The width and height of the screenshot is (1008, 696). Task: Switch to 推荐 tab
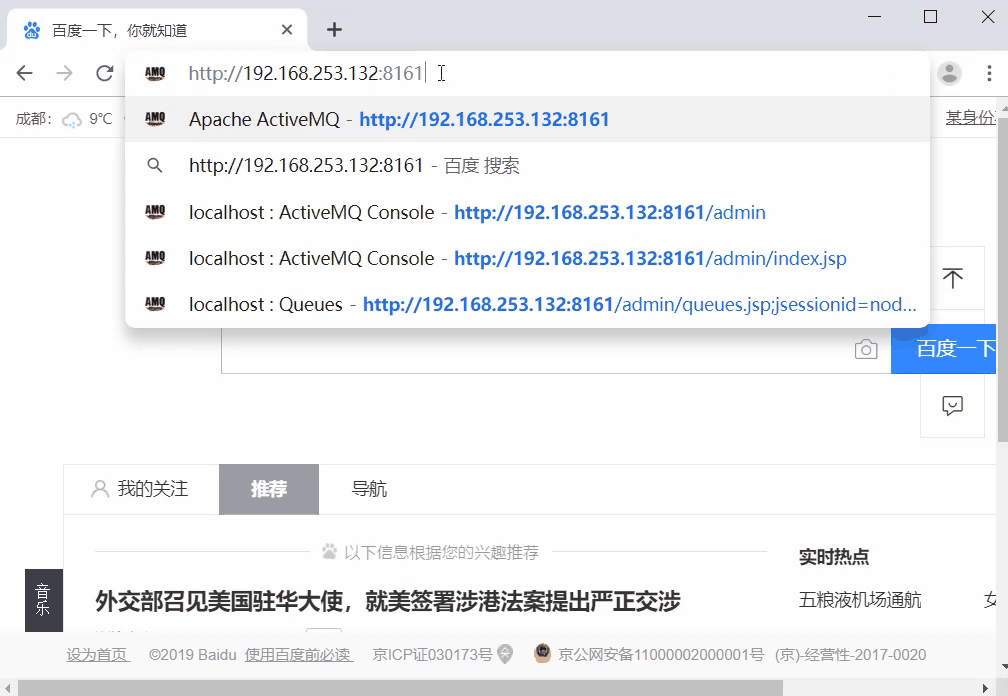tap(269, 489)
